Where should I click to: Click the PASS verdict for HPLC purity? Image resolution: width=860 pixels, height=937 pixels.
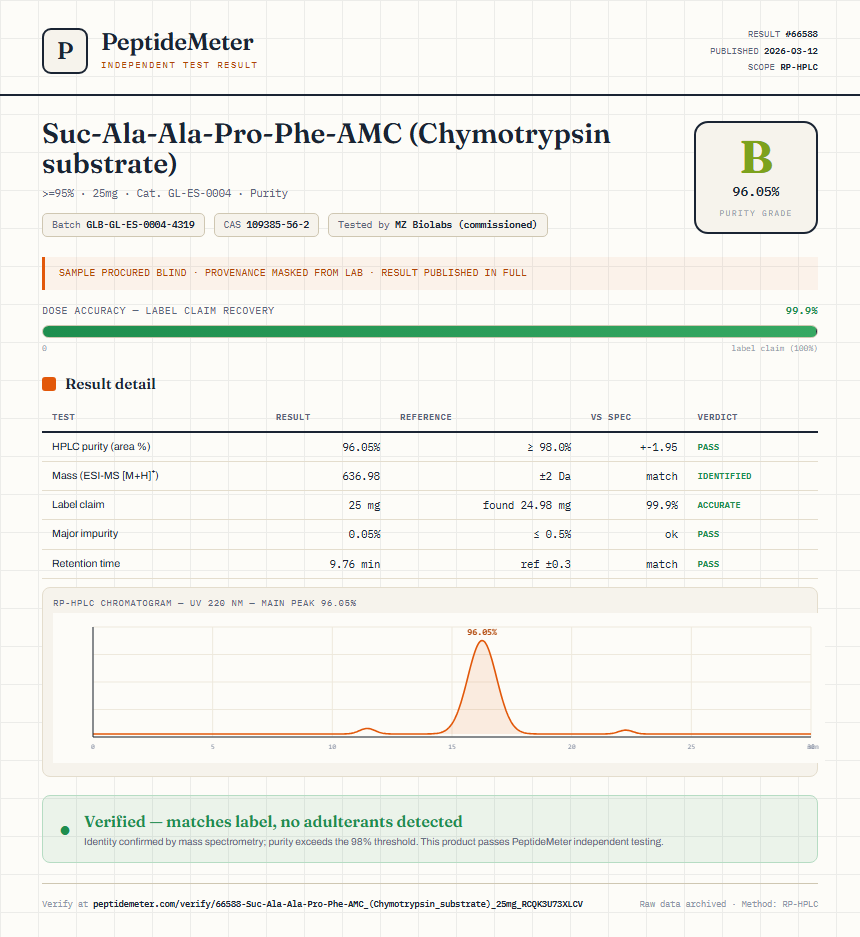coord(708,447)
